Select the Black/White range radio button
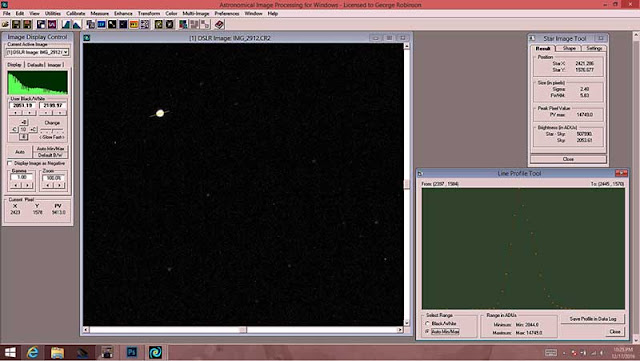This screenshot has height=361, width=640. (427, 323)
